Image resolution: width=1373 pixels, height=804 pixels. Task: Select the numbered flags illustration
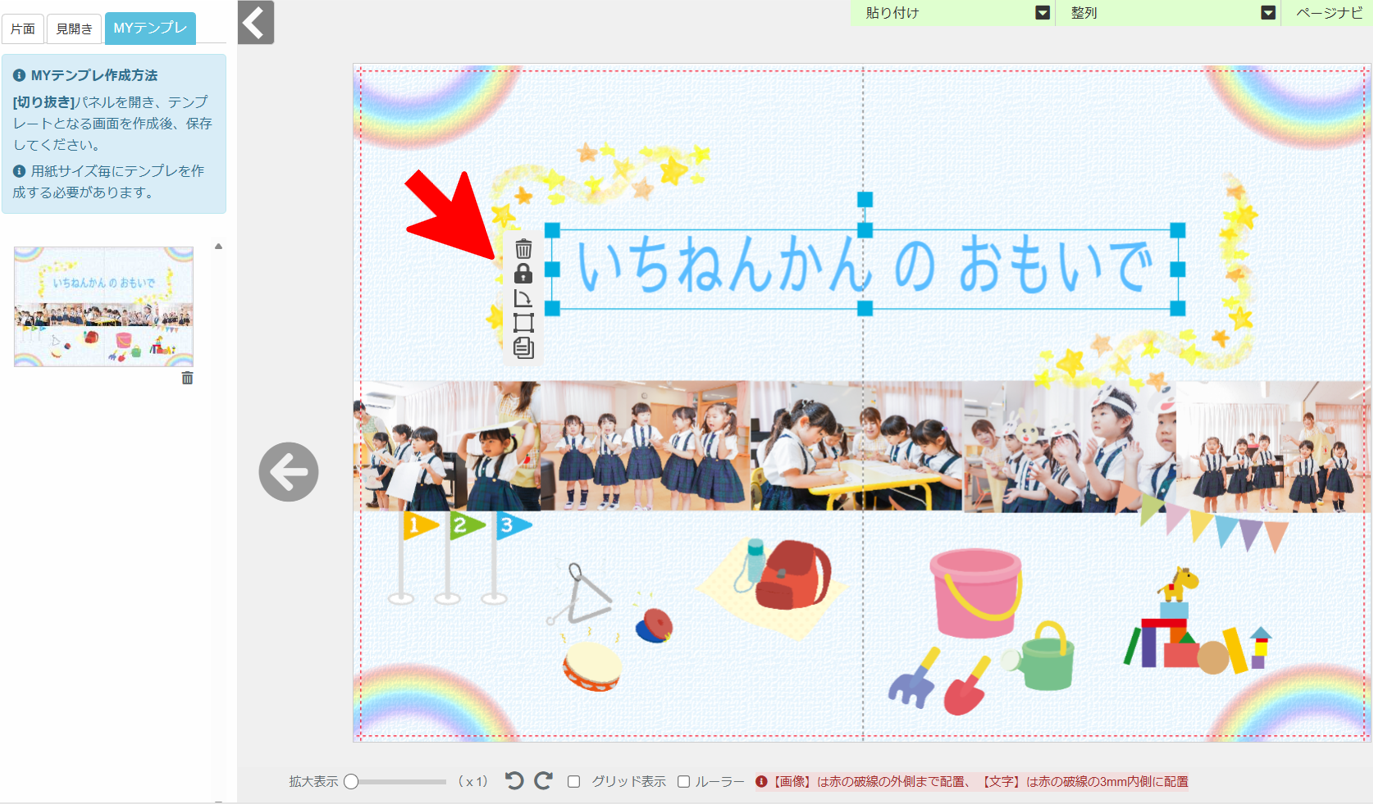coord(461,557)
